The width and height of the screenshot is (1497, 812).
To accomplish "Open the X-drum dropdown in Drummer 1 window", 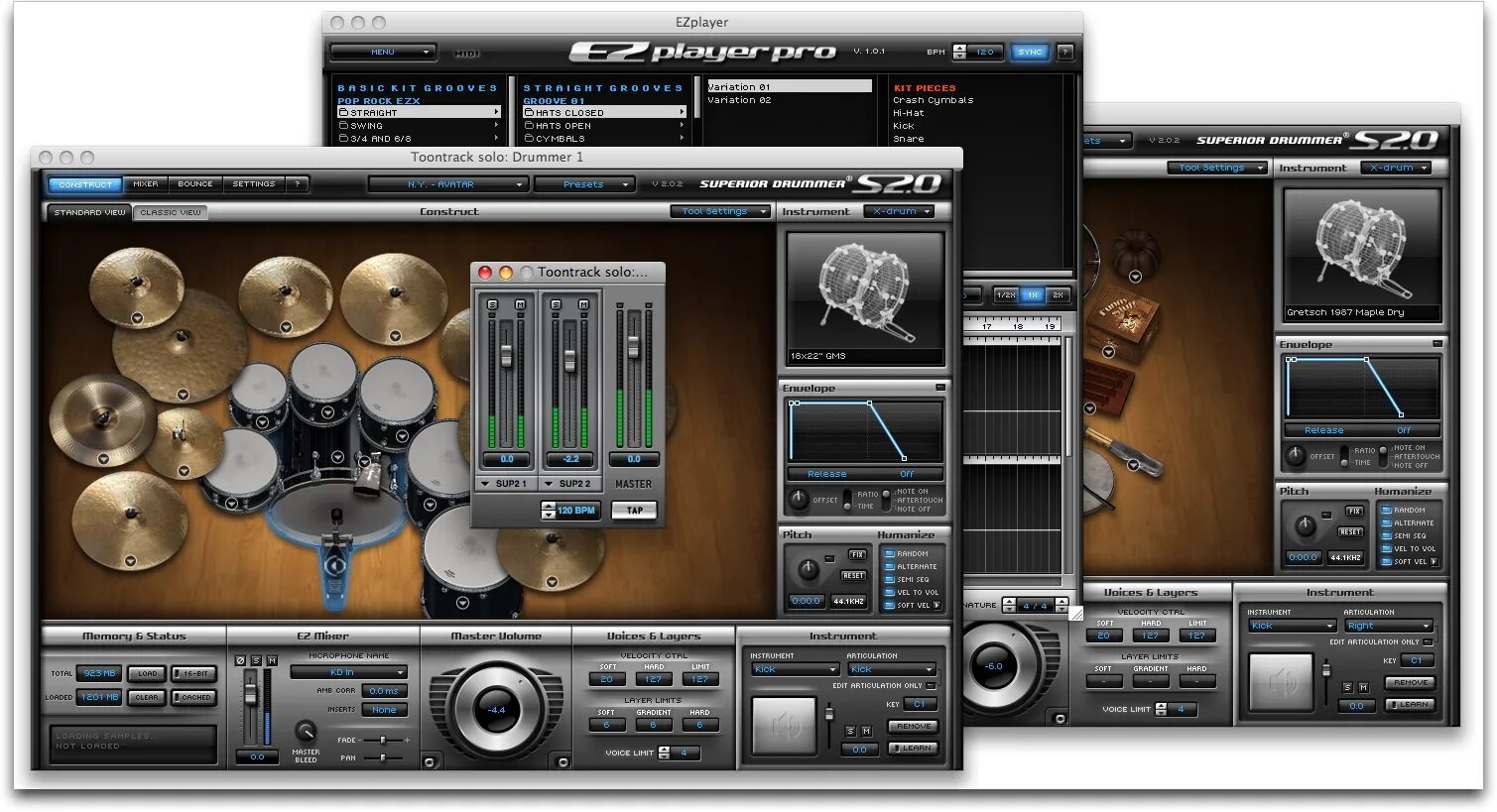I will [899, 211].
